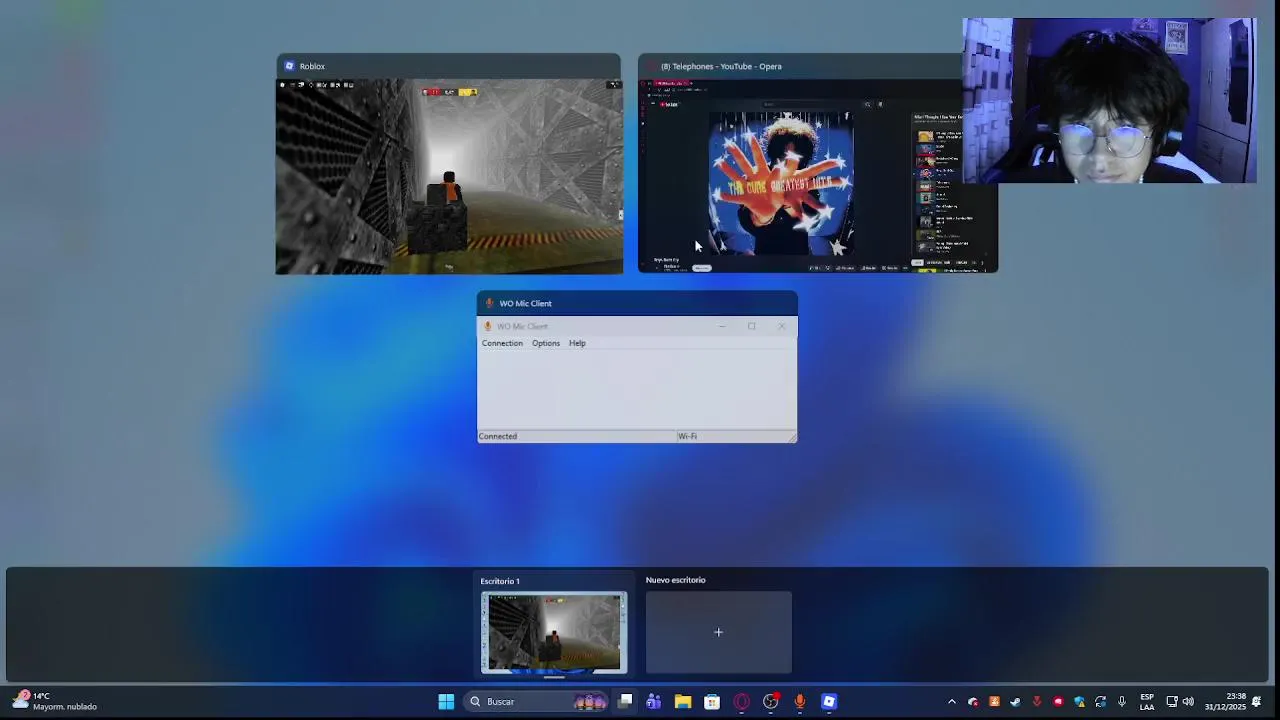Switch to the Telephones YouTube Opera window
Screen dimensions: 1280x720
click(x=818, y=176)
